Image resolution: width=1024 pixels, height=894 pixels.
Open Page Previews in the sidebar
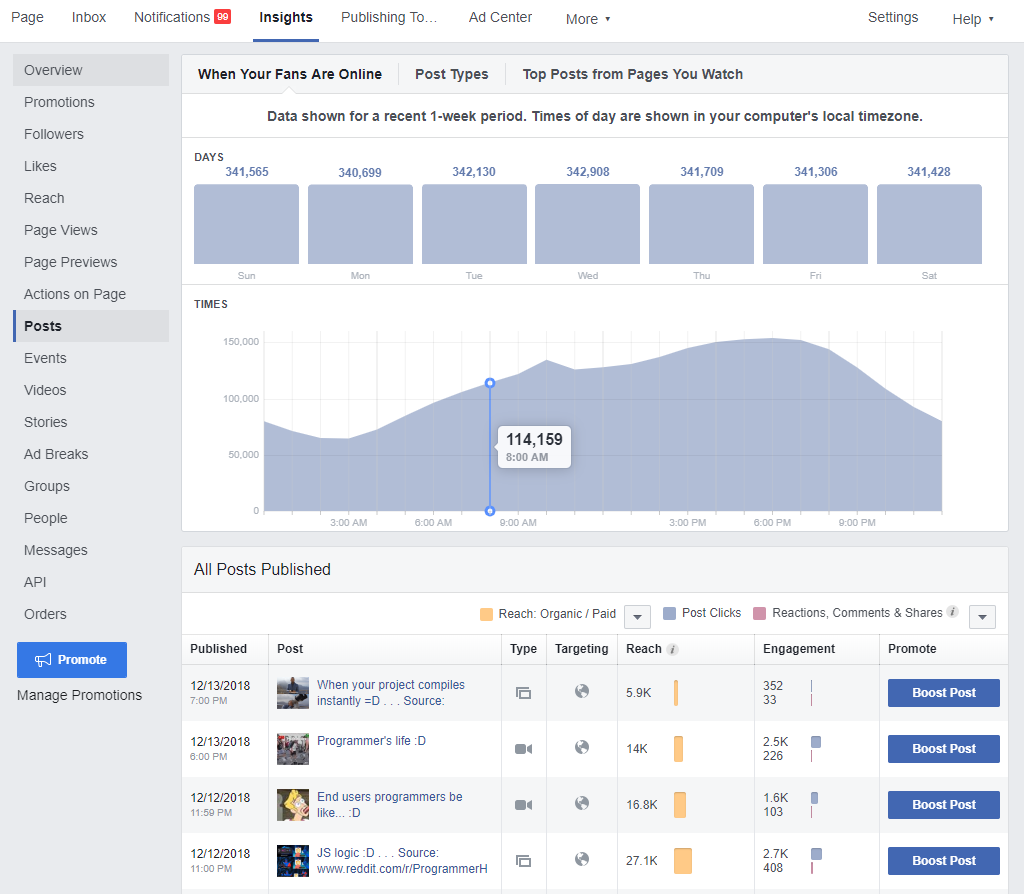click(91, 262)
